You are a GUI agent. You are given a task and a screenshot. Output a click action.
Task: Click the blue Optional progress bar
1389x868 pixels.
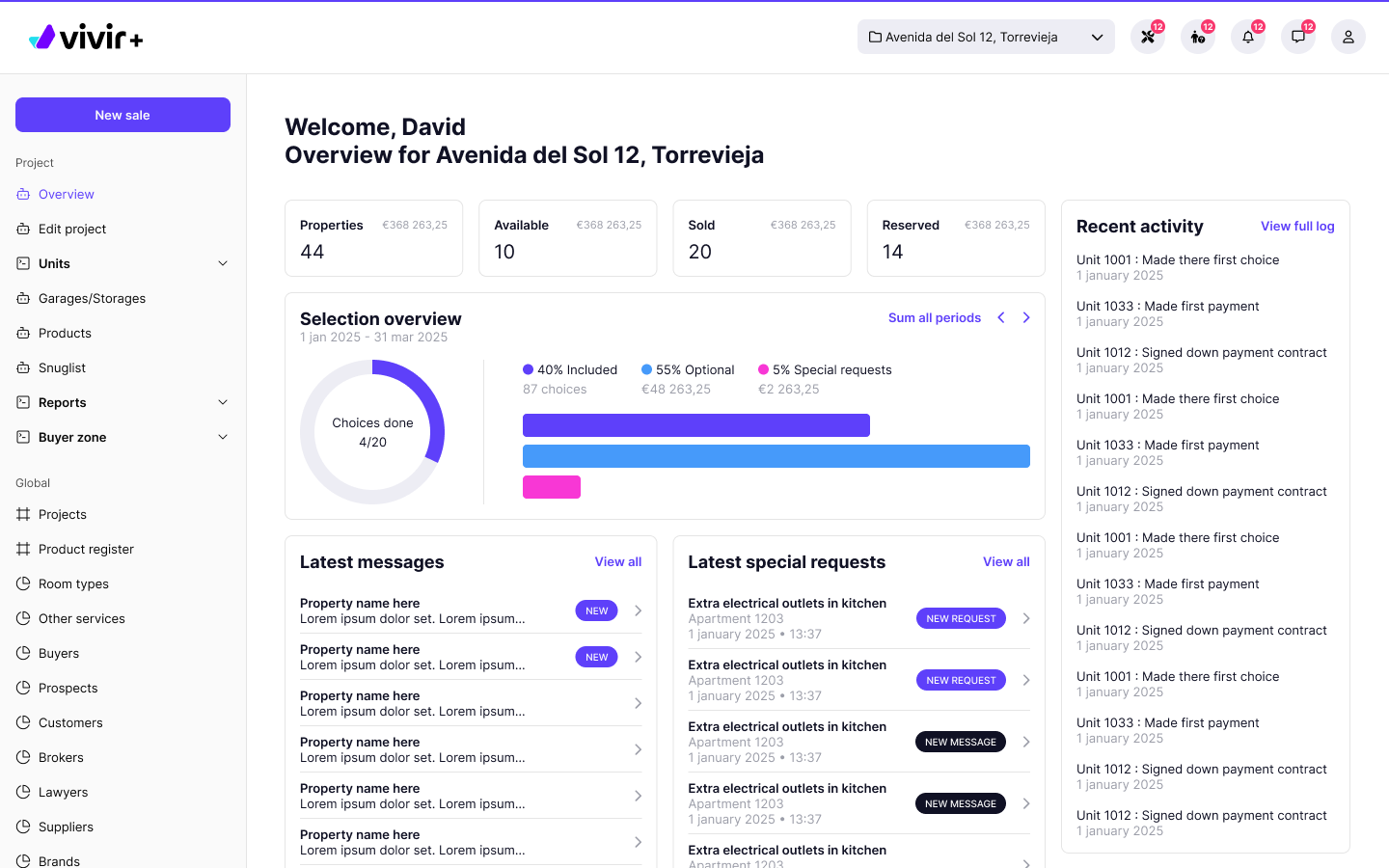point(776,456)
